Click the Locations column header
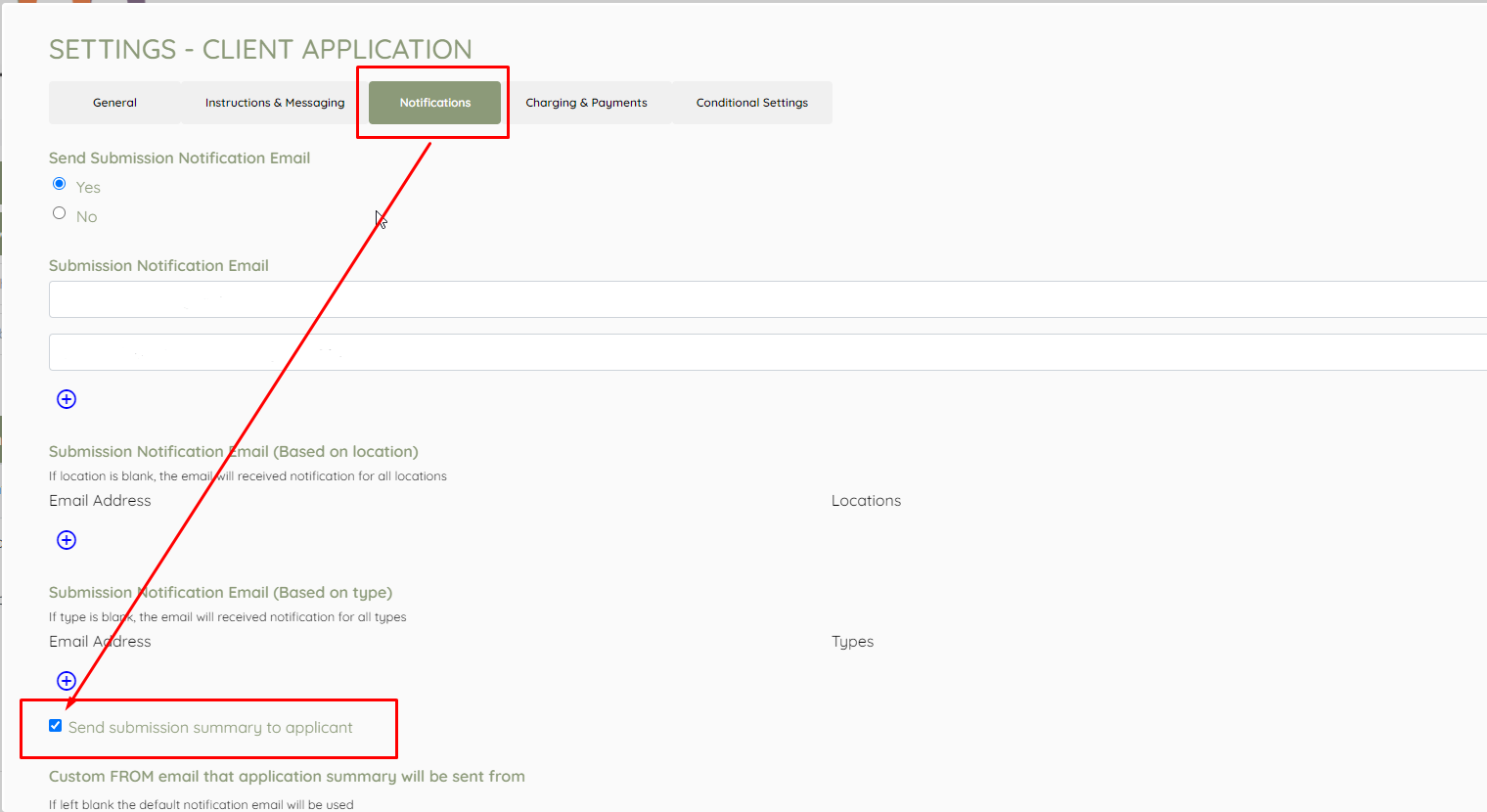This screenshot has width=1487, height=812. click(866, 501)
